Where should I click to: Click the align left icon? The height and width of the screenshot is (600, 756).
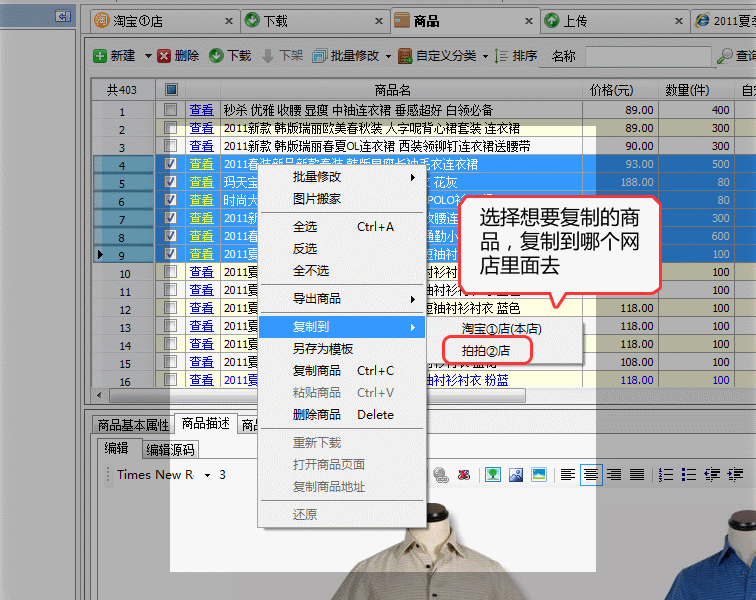click(567, 475)
